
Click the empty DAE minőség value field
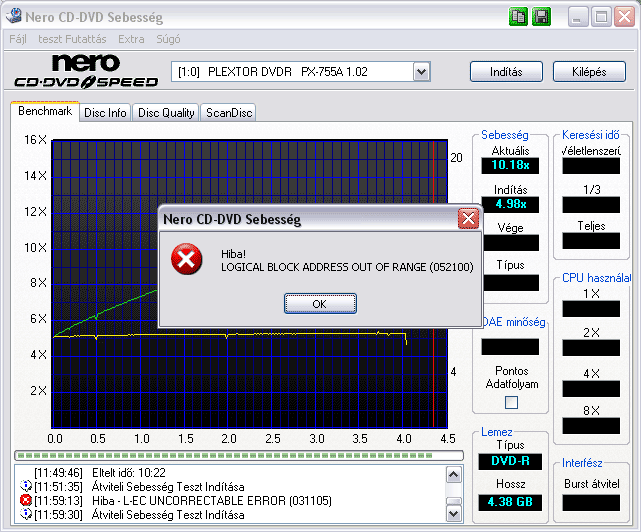[510, 346]
